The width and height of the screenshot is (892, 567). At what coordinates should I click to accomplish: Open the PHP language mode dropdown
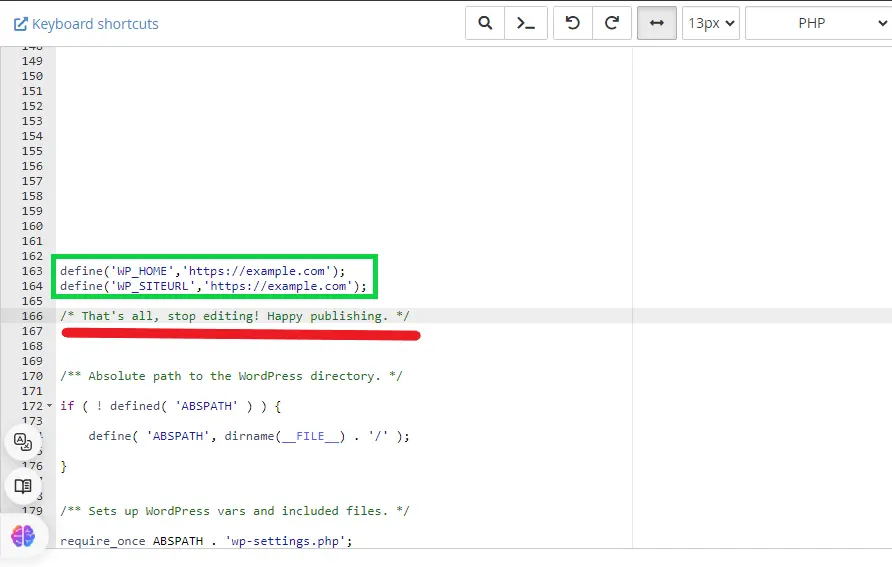click(817, 23)
